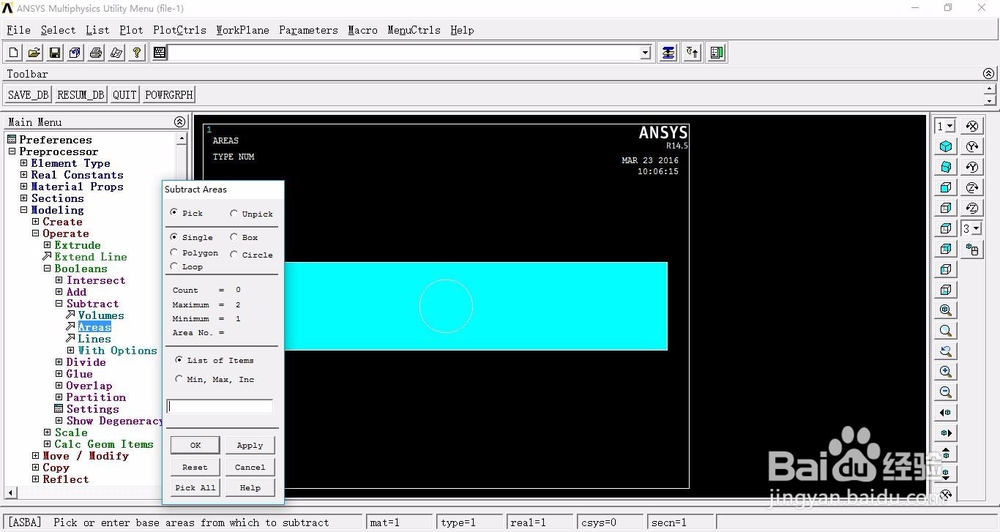Viewport: 1000px width, 532px height.
Task: Select the oblique view icon
Action: click(x=946, y=167)
